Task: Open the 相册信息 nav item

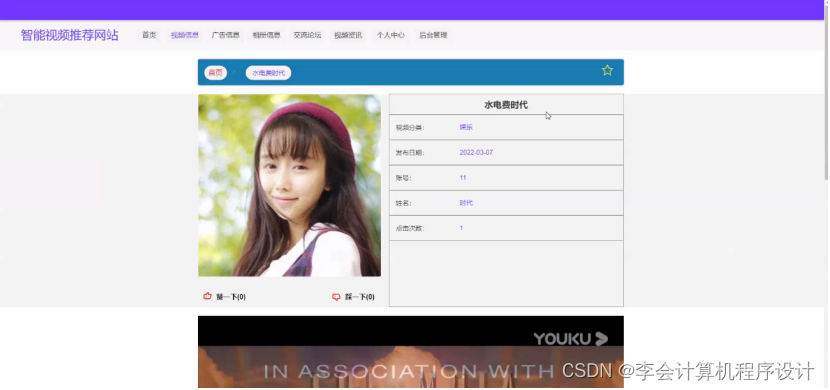Action: coord(266,35)
